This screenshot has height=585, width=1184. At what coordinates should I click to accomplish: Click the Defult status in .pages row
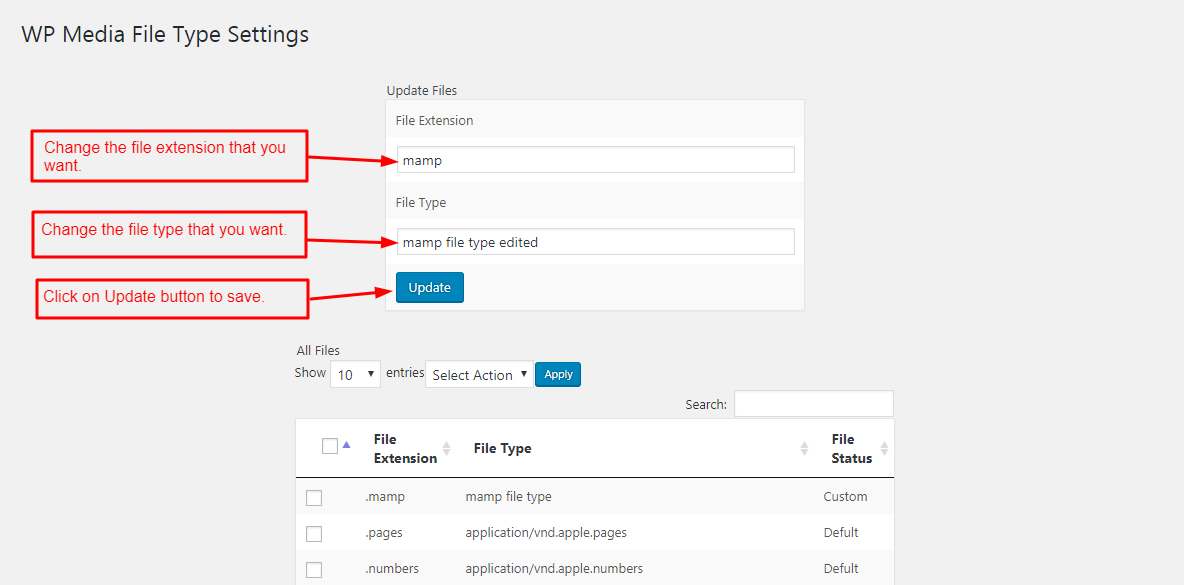[x=841, y=532]
